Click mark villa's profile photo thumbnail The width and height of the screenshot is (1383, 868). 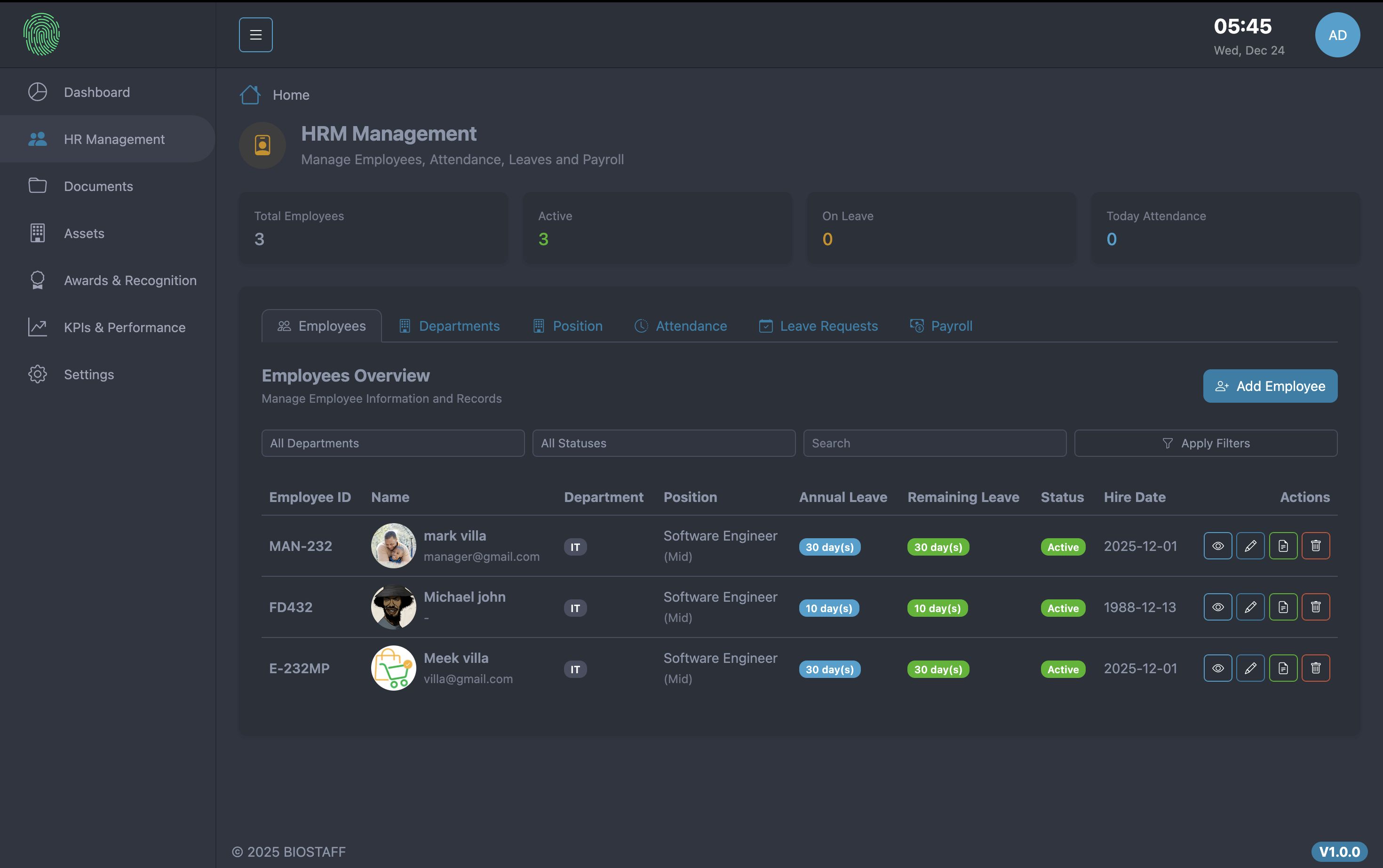tap(393, 546)
